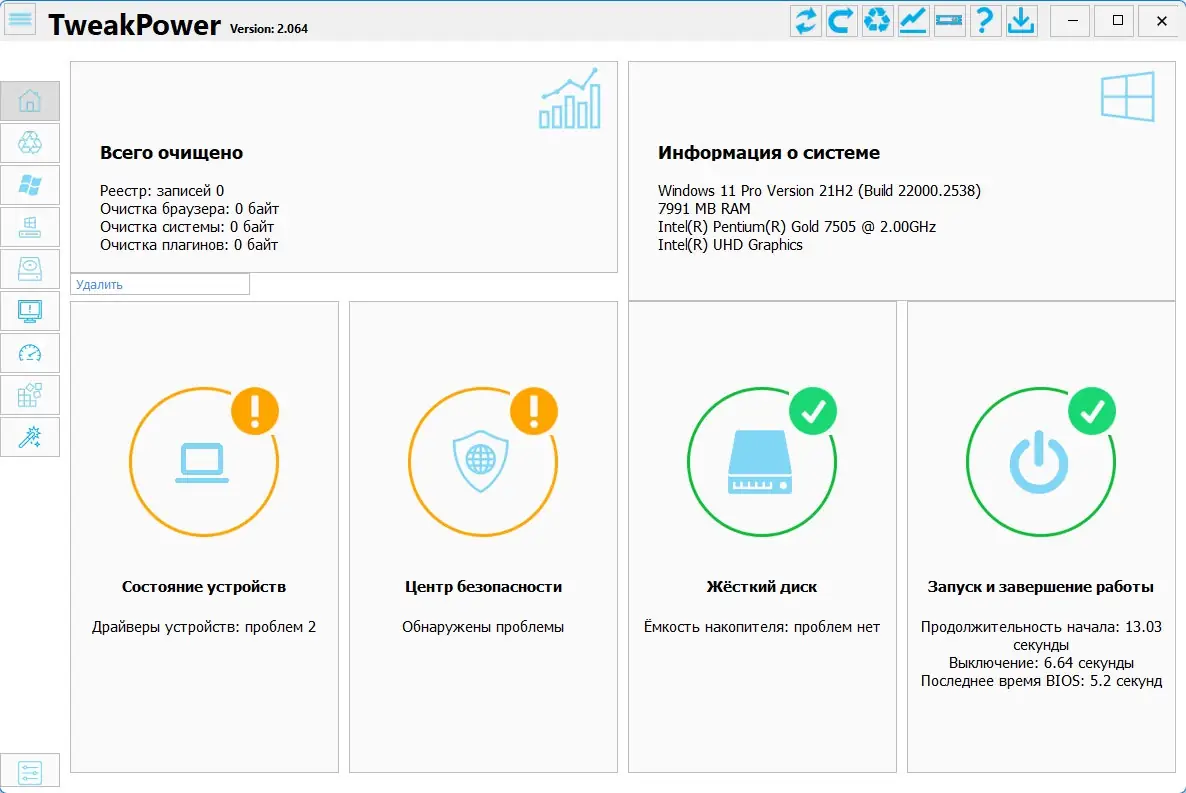Click the Информация о системе heading

[x=768, y=153]
